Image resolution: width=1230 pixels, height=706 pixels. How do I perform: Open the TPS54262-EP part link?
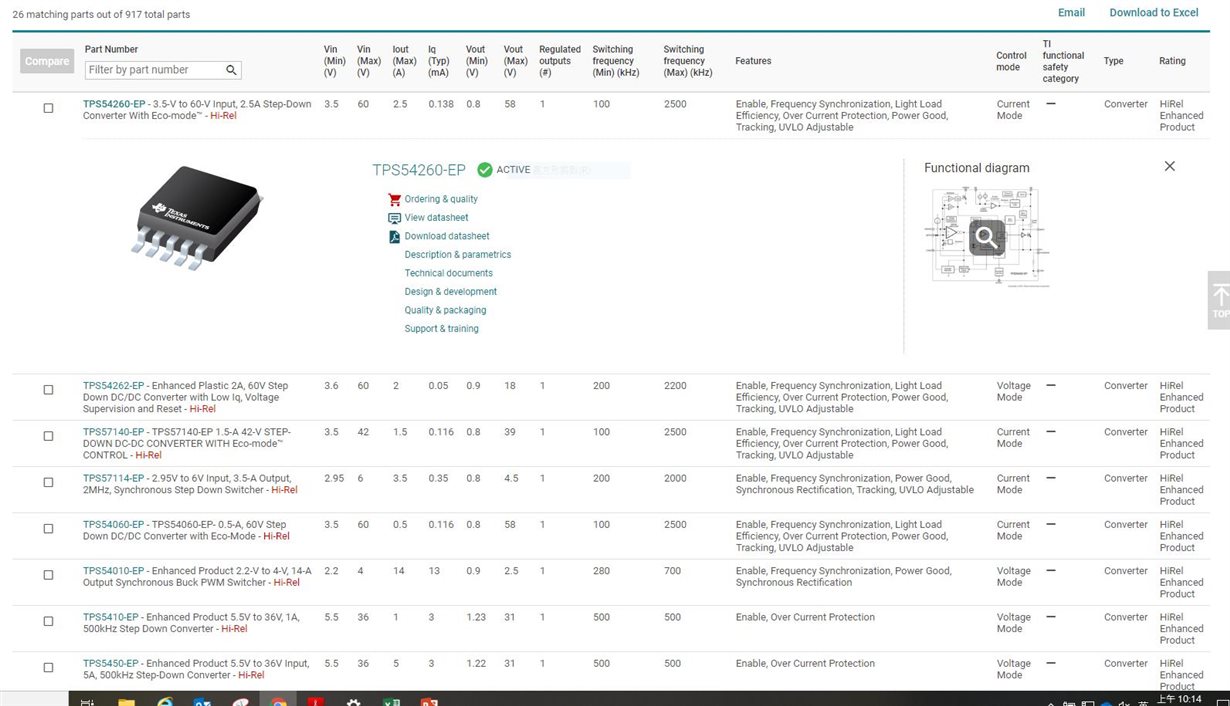coord(114,386)
